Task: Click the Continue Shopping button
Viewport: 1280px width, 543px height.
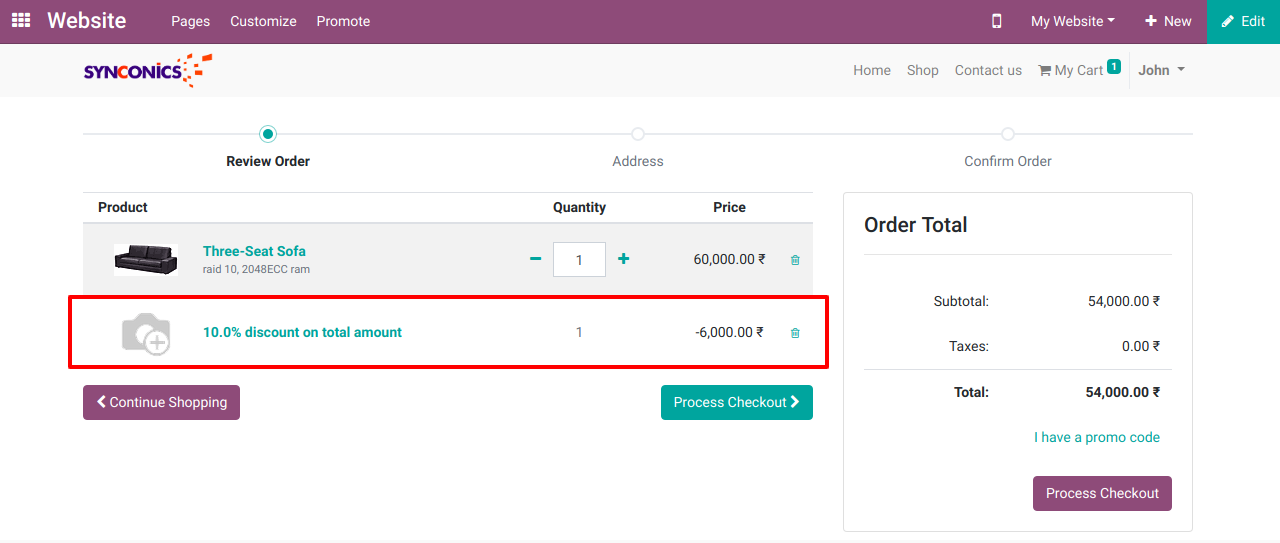Action: [x=161, y=402]
